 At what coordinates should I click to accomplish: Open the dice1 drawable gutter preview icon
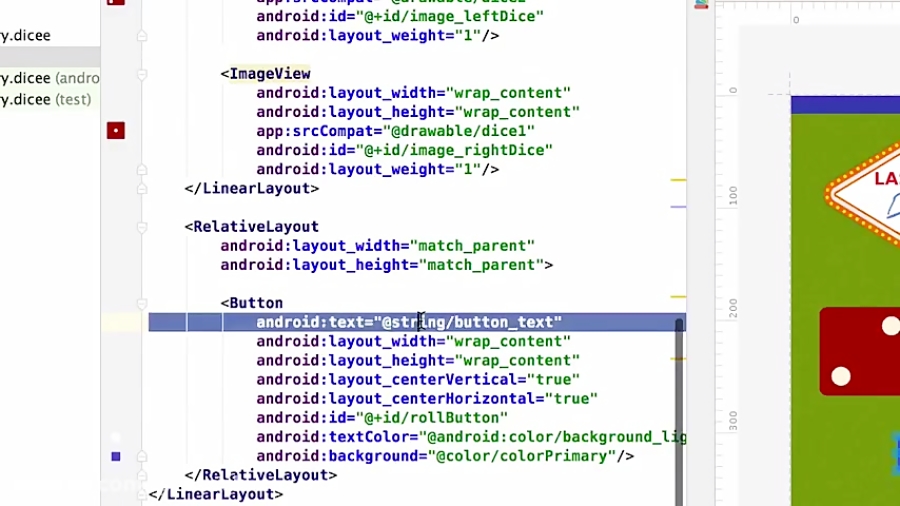[115, 131]
